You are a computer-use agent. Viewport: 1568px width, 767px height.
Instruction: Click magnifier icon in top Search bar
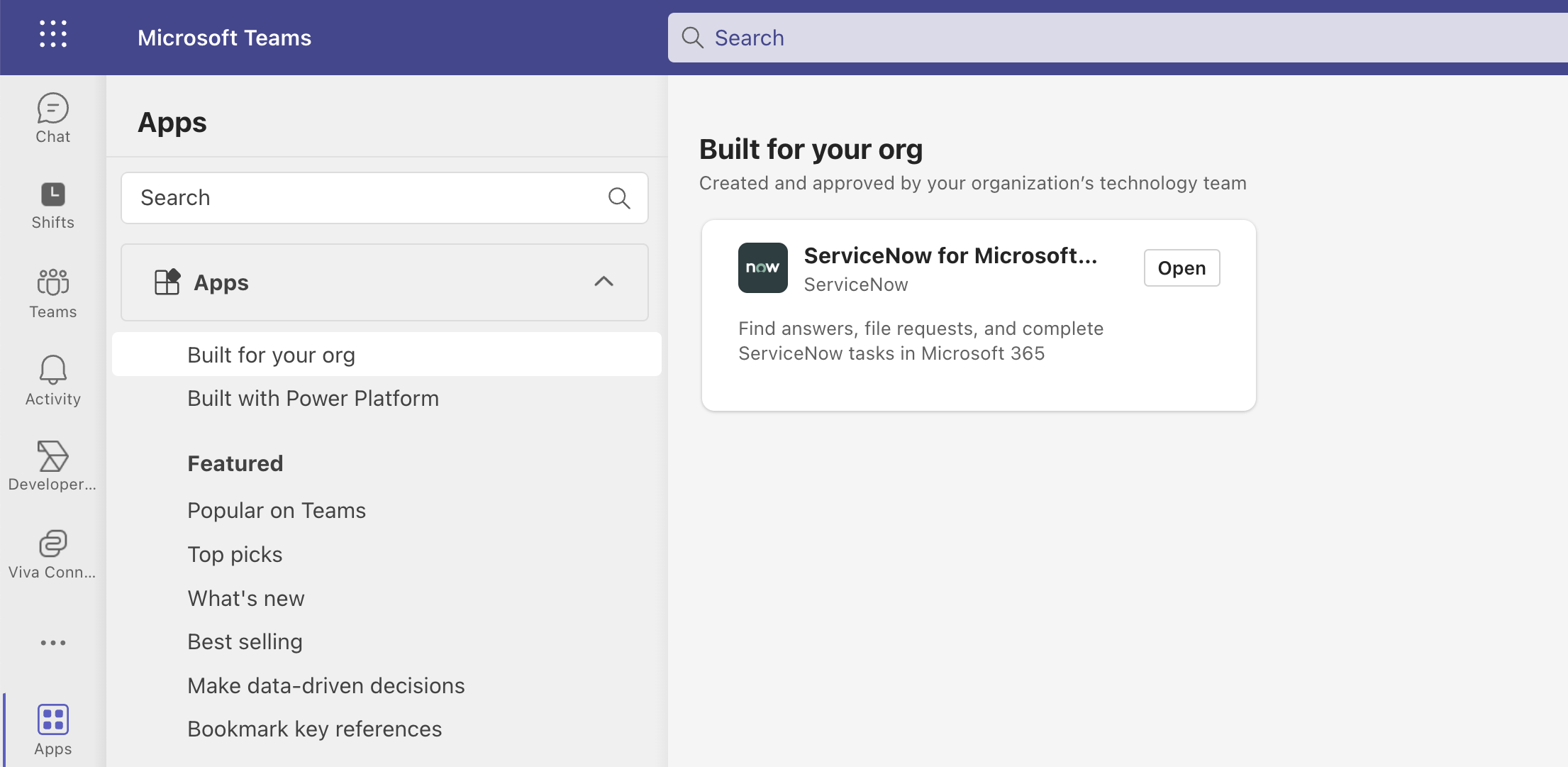coord(692,38)
